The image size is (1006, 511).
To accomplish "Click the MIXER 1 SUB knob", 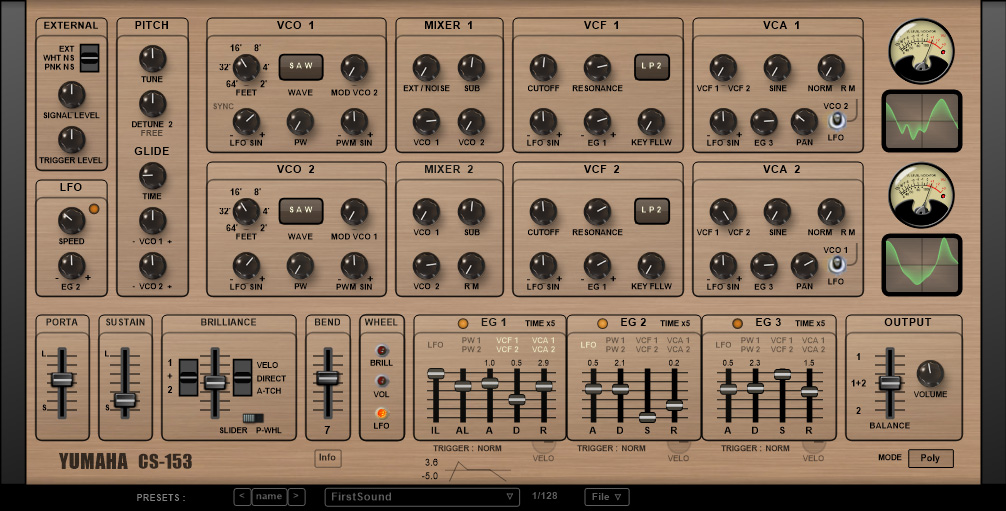I will 470,67.
